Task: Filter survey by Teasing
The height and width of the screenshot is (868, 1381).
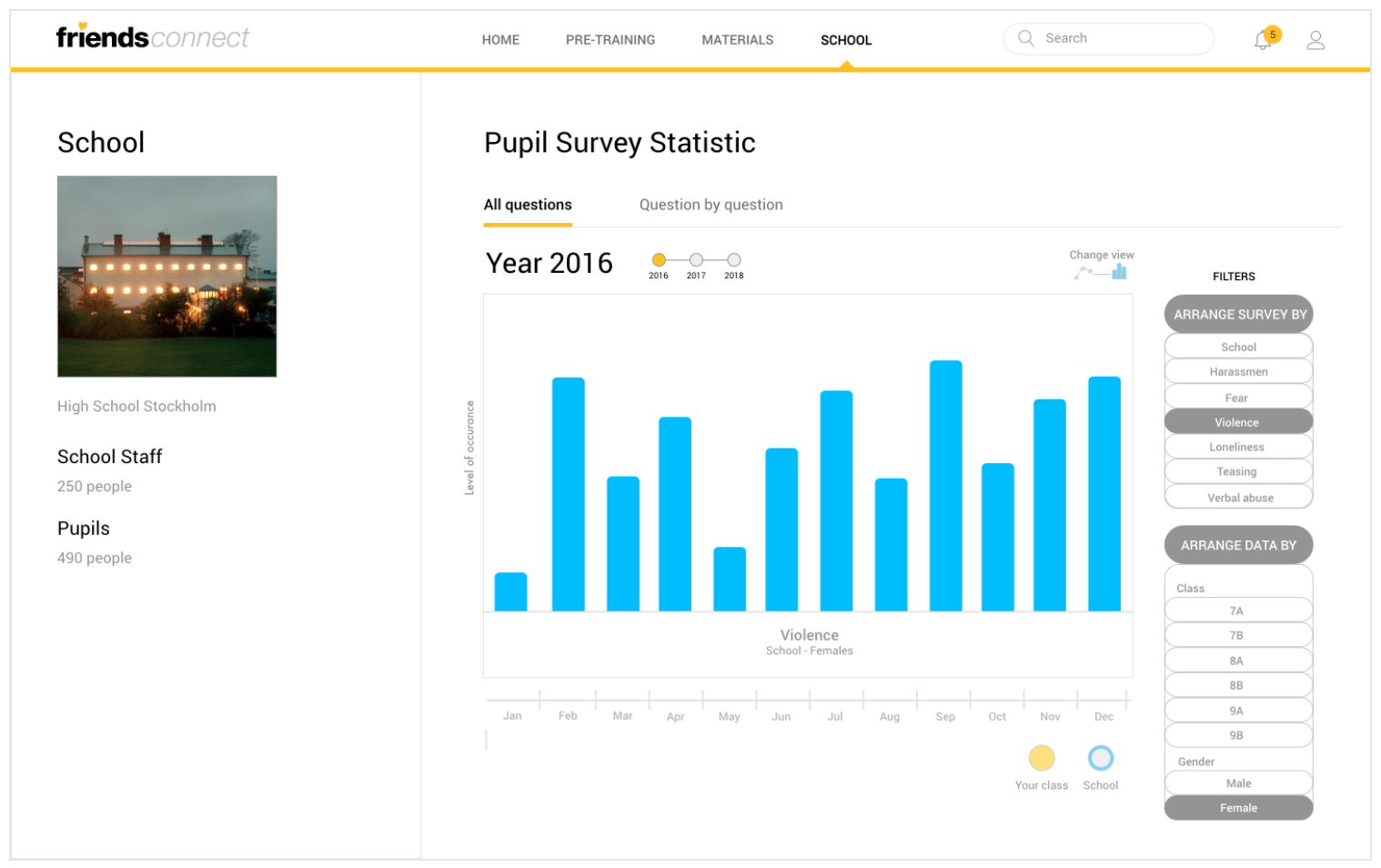Action: [x=1239, y=471]
